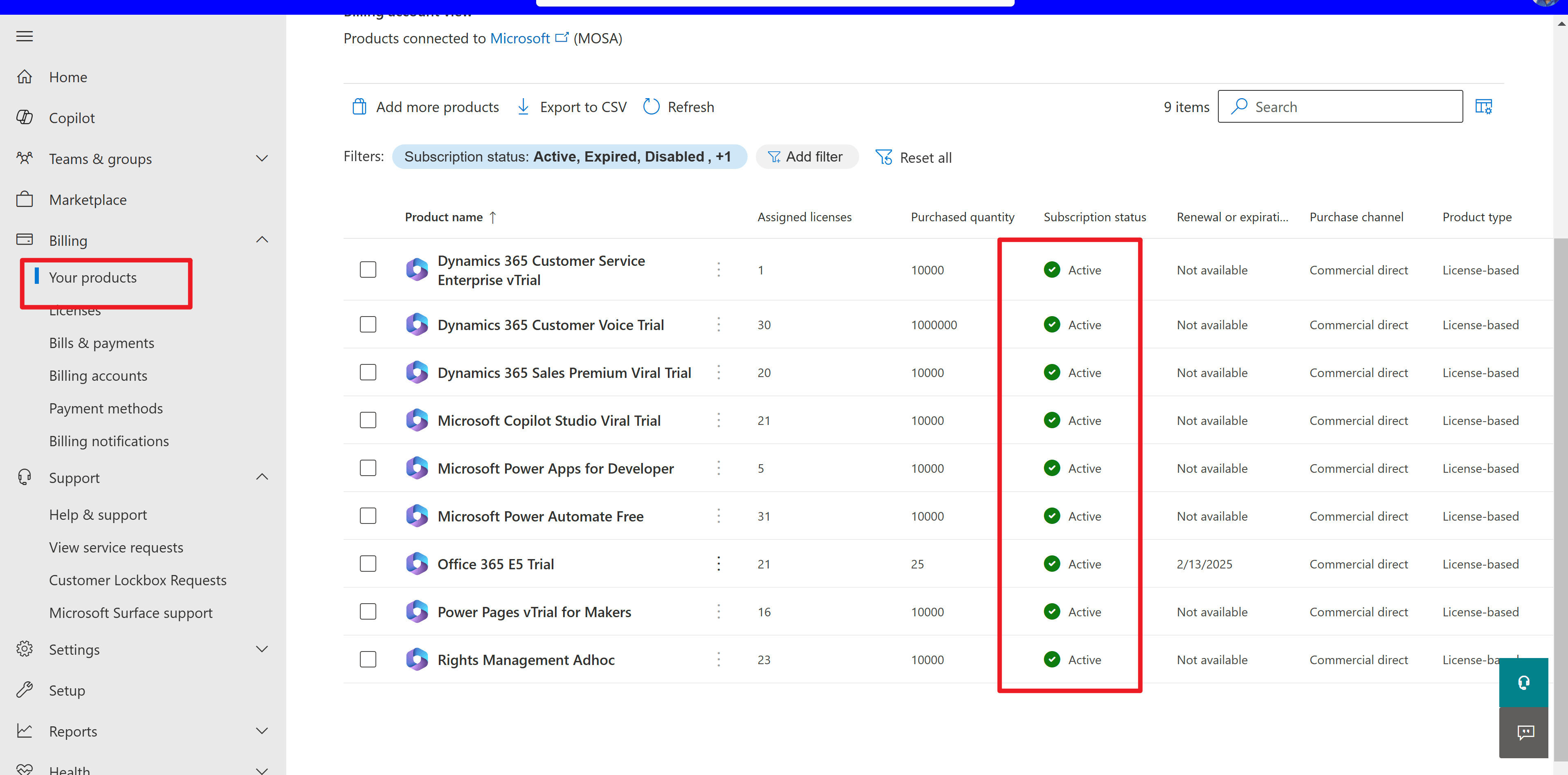Open more actions for Office 365 E5 Trial
The width and height of the screenshot is (1568, 775).
pyautogui.click(x=718, y=564)
